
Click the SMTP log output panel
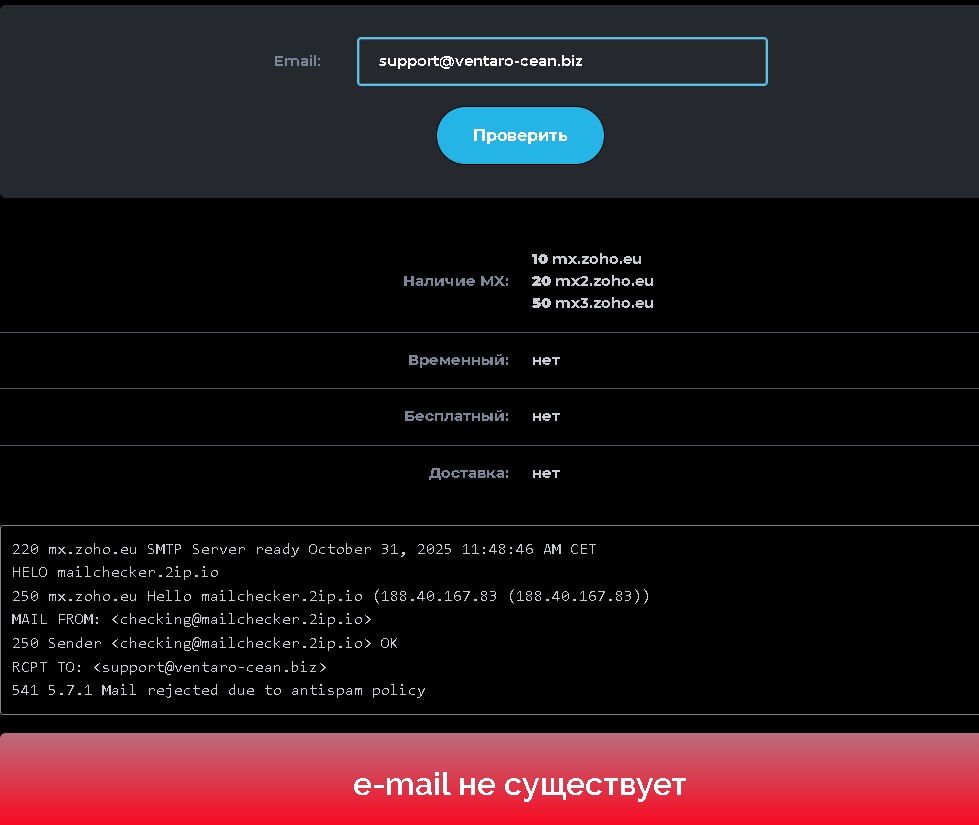(x=489, y=620)
